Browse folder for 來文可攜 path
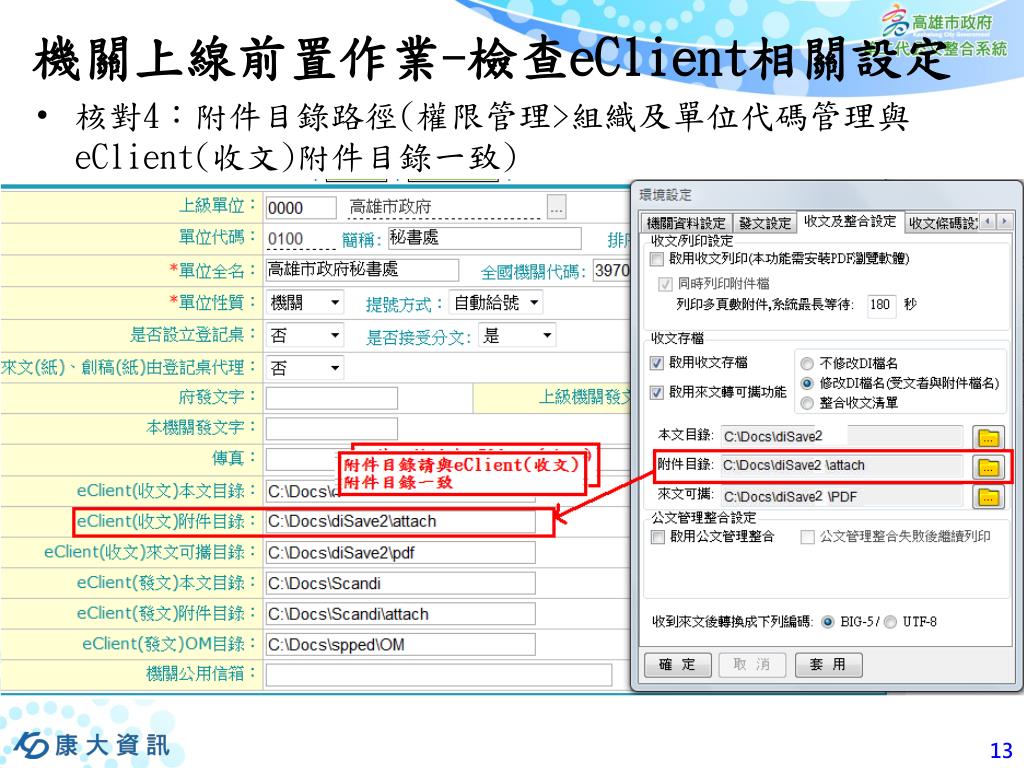Viewport: 1024px width, 768px height. point(988,497)
